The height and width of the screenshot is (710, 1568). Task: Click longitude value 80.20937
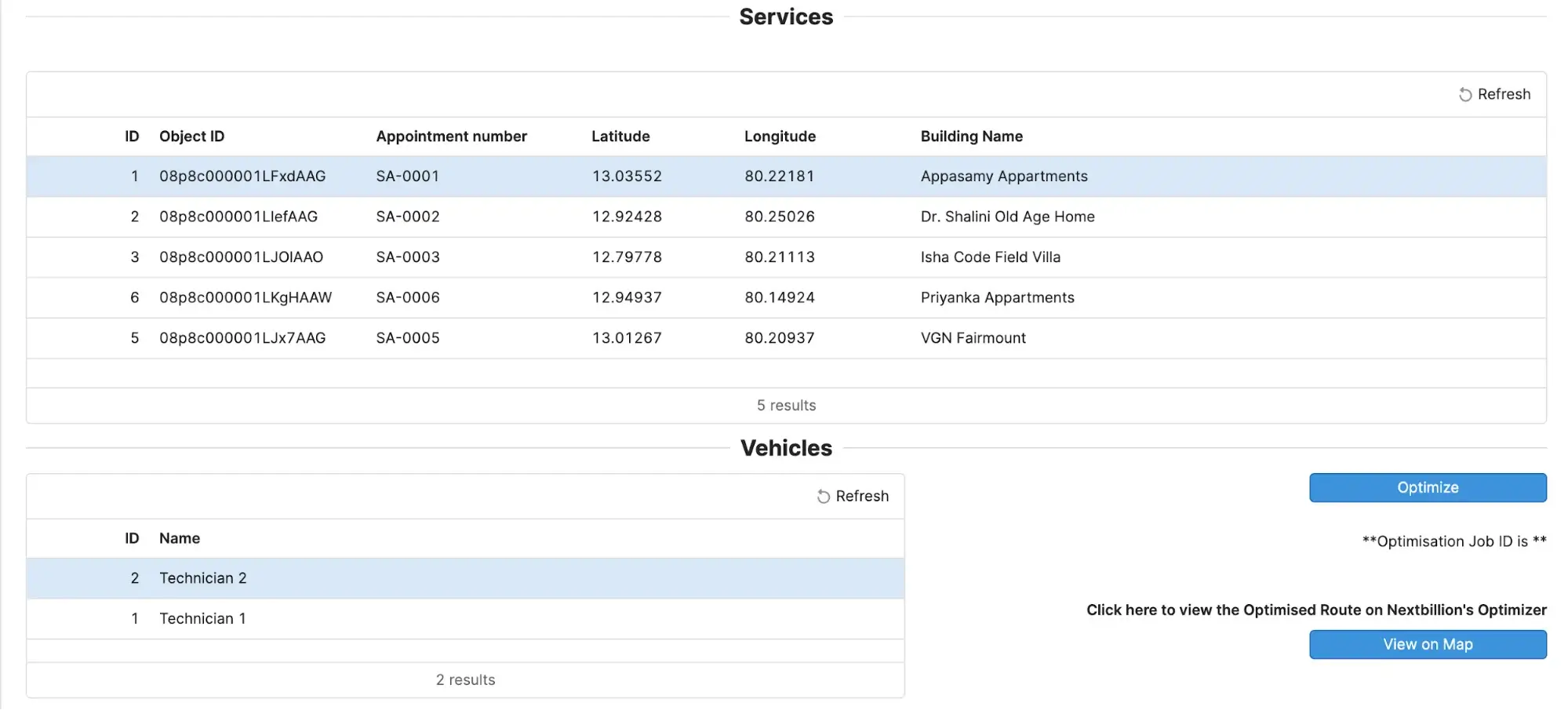[780, 338]
